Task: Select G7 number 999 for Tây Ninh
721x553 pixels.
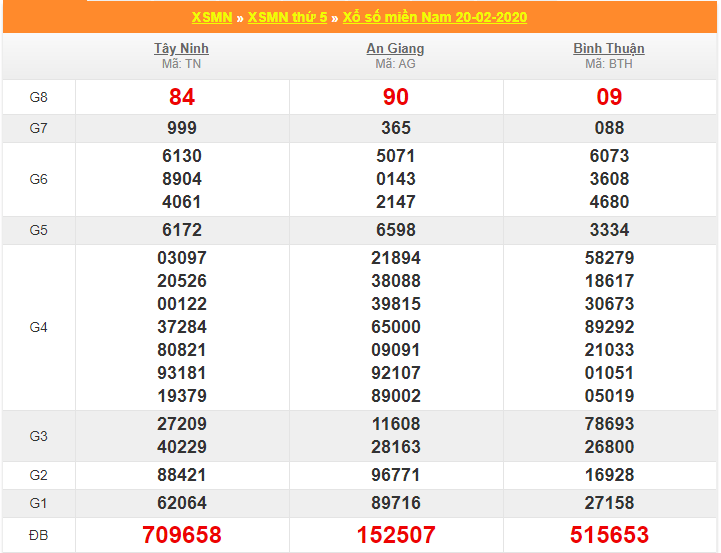Action: click(181, 128)
